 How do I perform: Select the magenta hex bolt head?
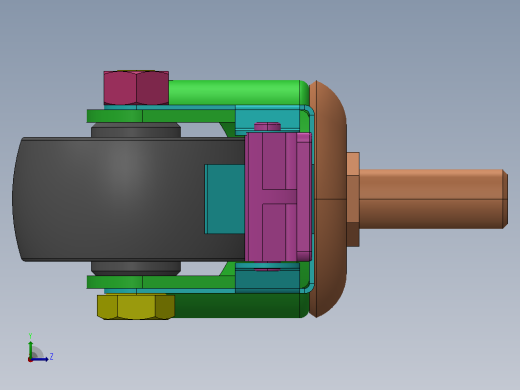(x=136, y=88)
